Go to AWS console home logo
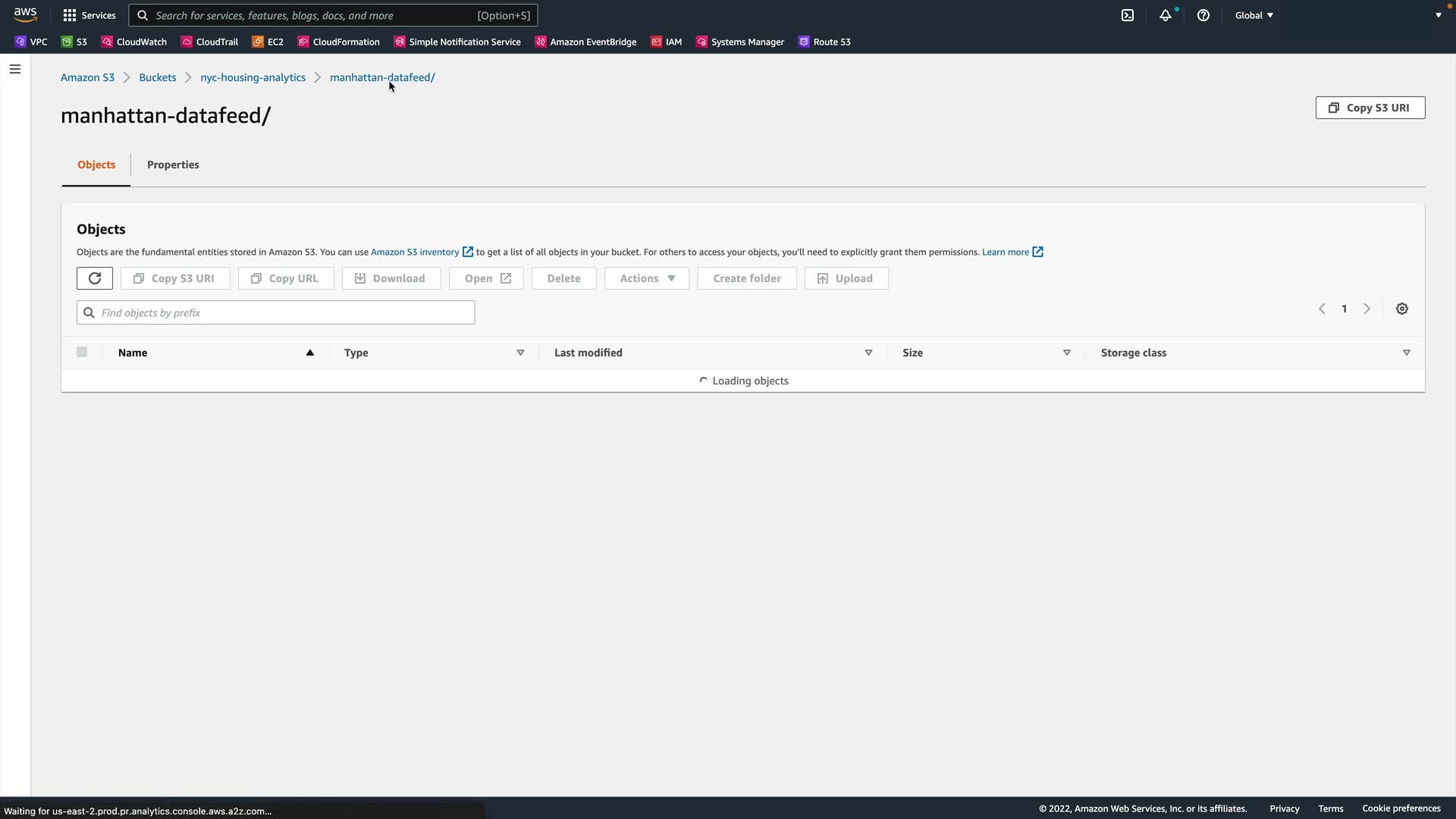The height and width of the screenshot is (819, 1456). click(x=25, y=14)
